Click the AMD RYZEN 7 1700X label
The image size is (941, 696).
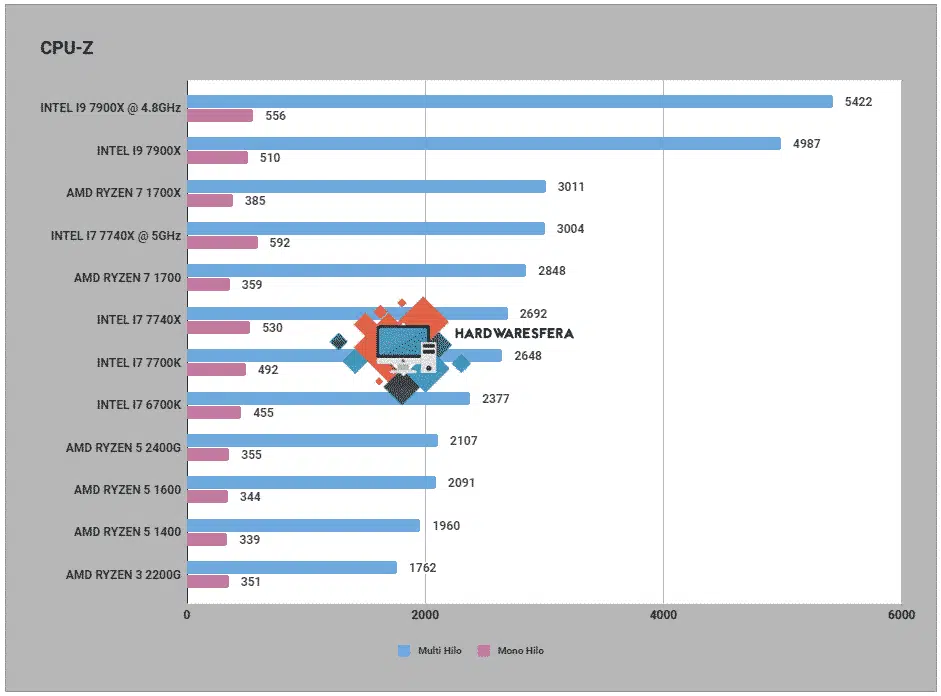124,193
